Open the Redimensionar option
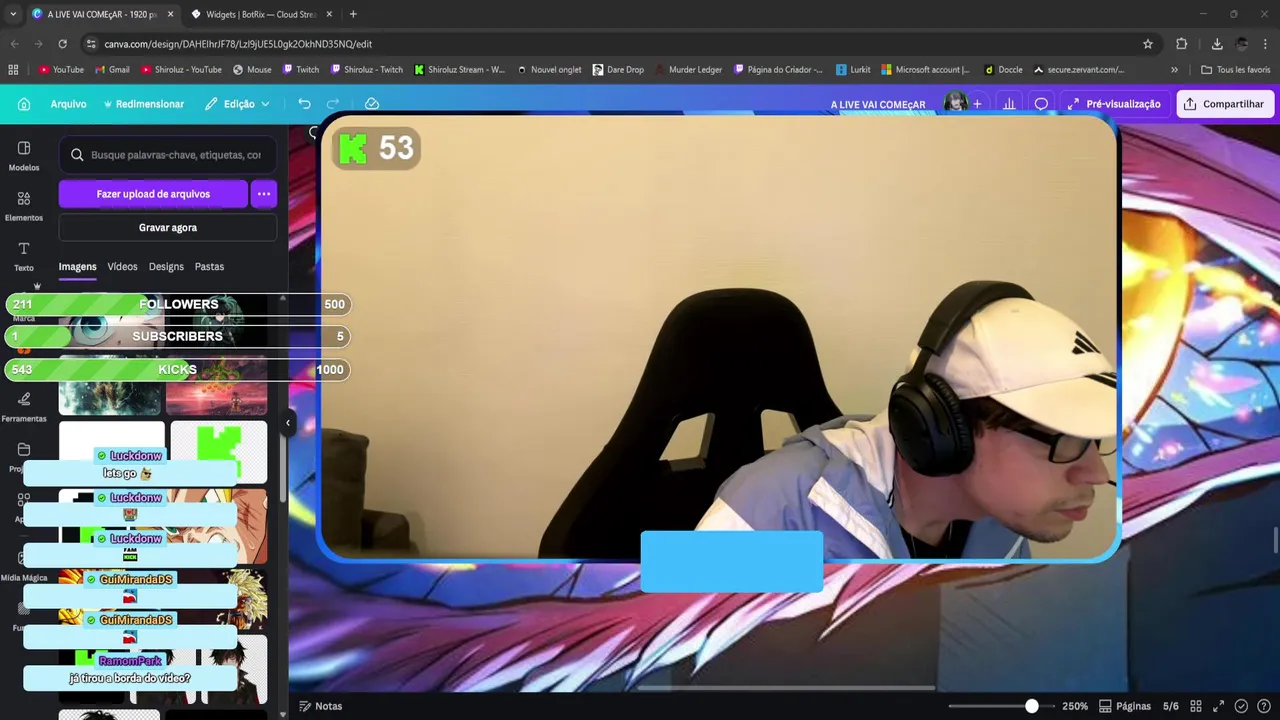The image size is (1280, 720). 143,104
